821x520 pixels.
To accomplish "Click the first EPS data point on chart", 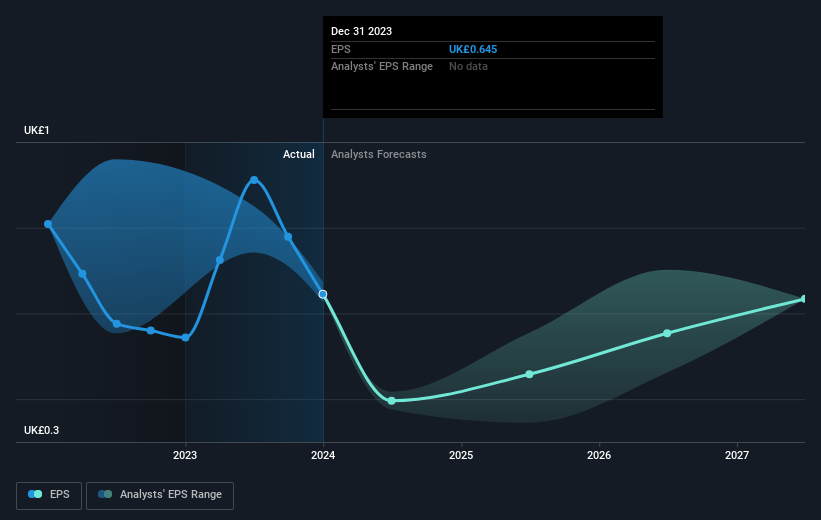I will click(x=48, y=224).
